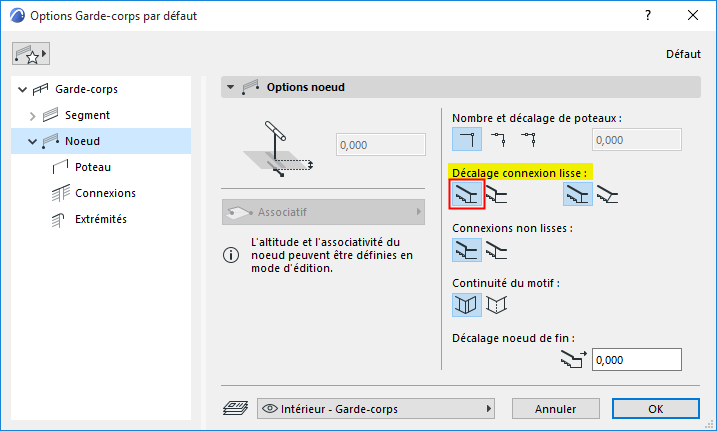Expand the Segment tree item
The image size is (717, 431).
coord(32,116)
